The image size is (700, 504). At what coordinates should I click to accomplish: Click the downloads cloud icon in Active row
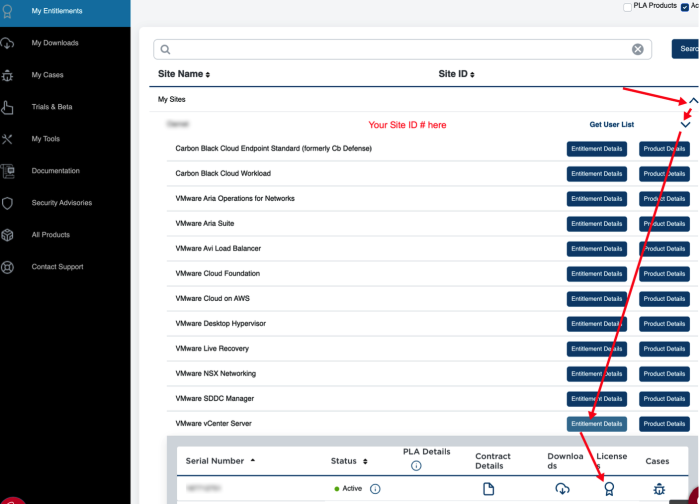(562, 489)
